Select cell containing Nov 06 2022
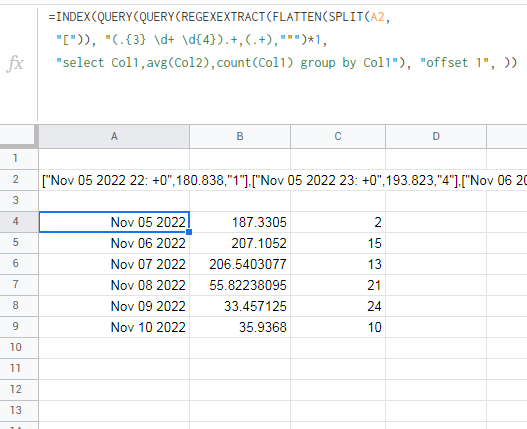Screen dimensions: 527x429 [114, 243]
